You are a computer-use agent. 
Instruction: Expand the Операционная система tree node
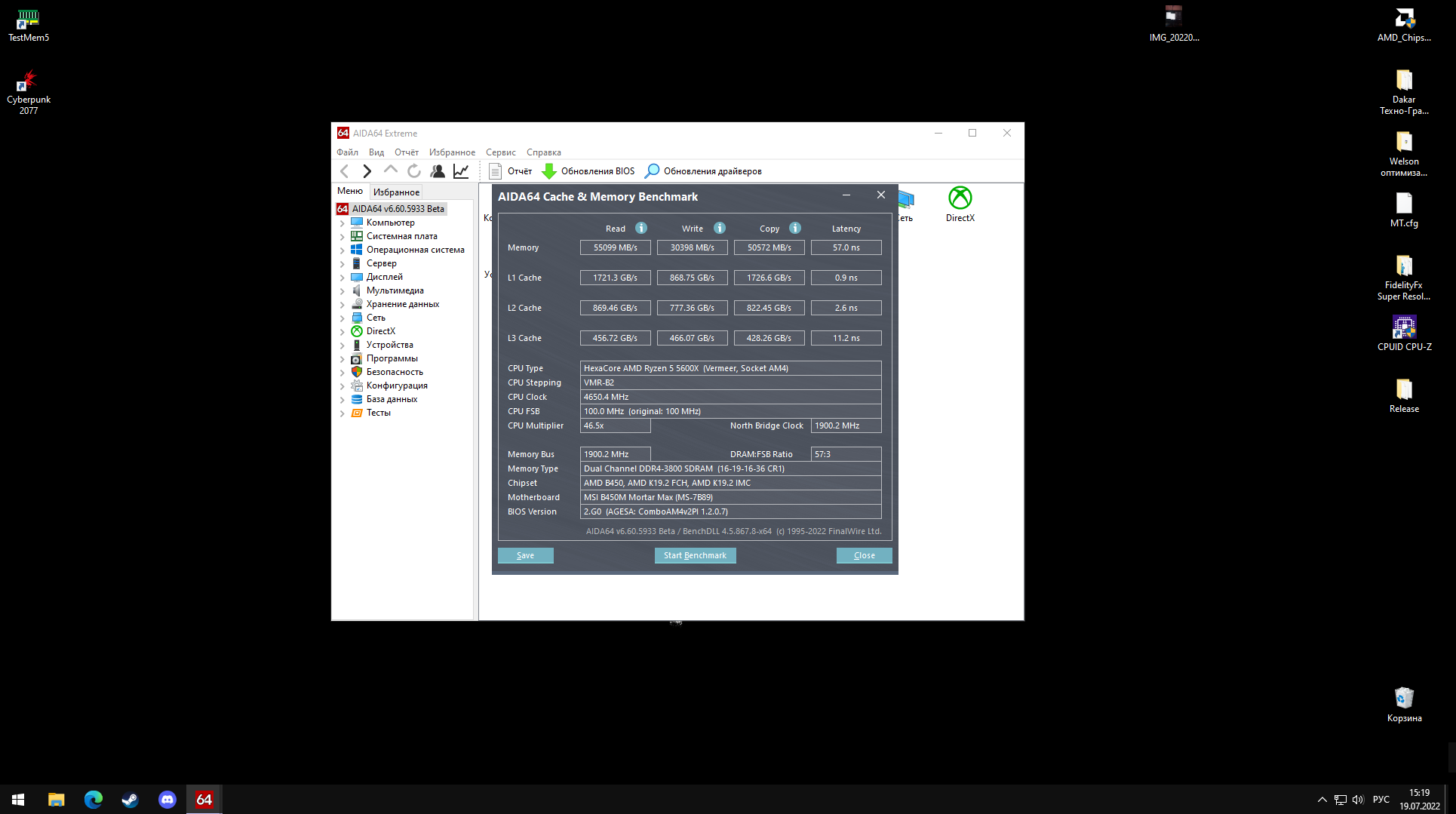[342, 250]
